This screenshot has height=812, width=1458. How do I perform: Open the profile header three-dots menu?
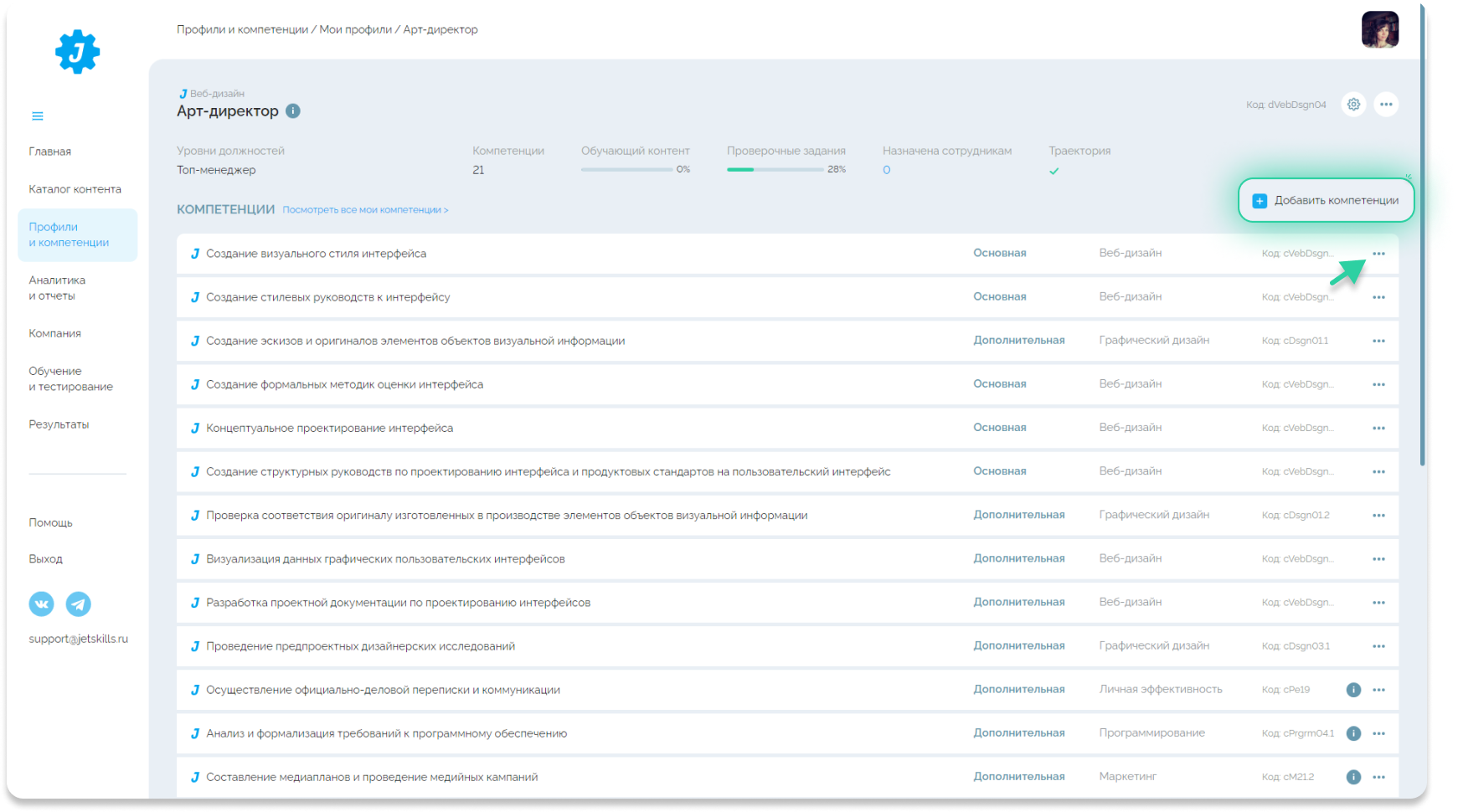[1386, 105]
